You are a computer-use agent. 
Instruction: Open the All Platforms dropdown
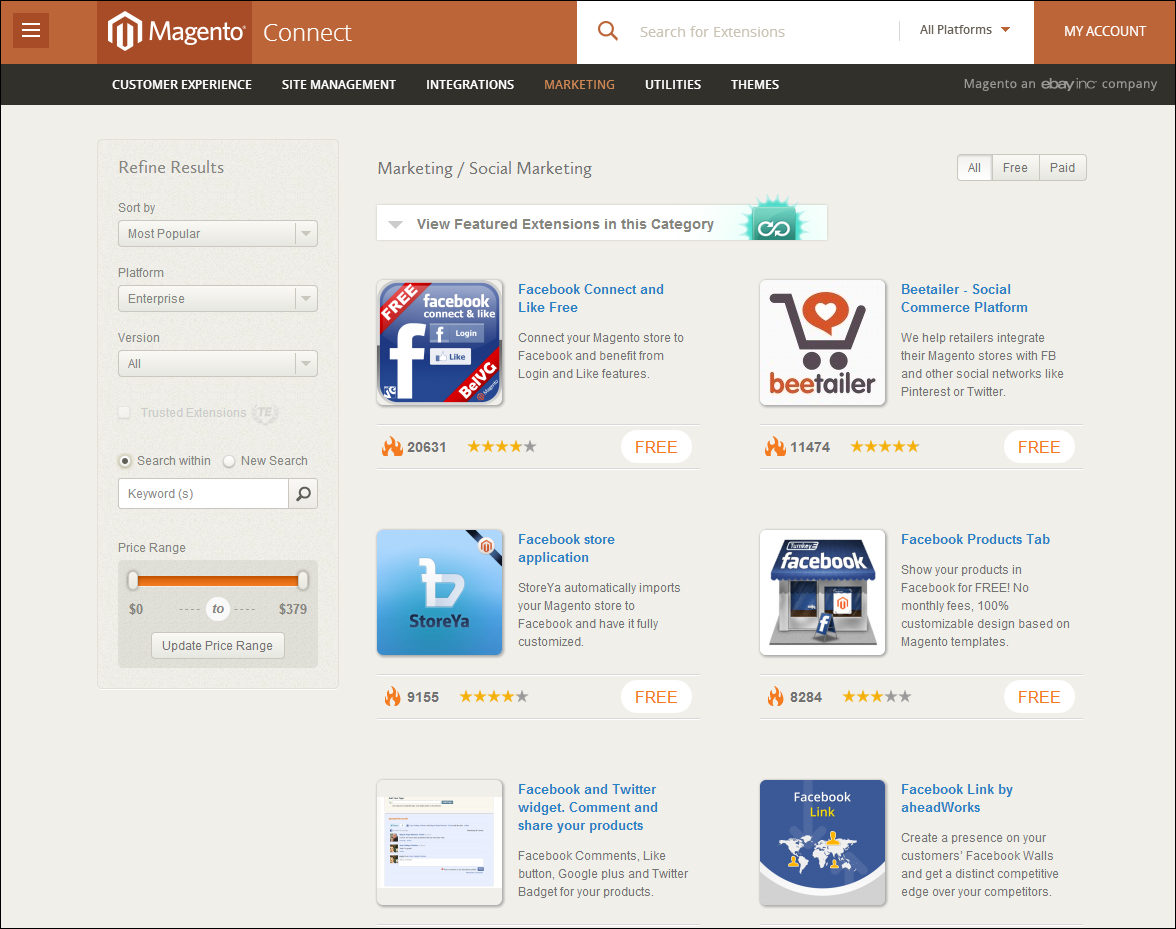964,30
